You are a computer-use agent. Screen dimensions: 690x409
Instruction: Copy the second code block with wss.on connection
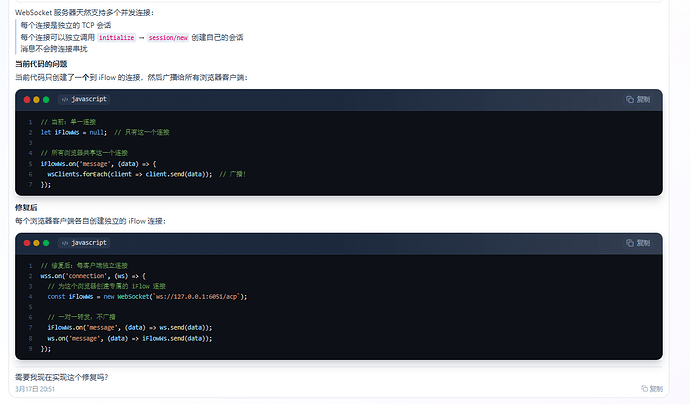point(638,243)
